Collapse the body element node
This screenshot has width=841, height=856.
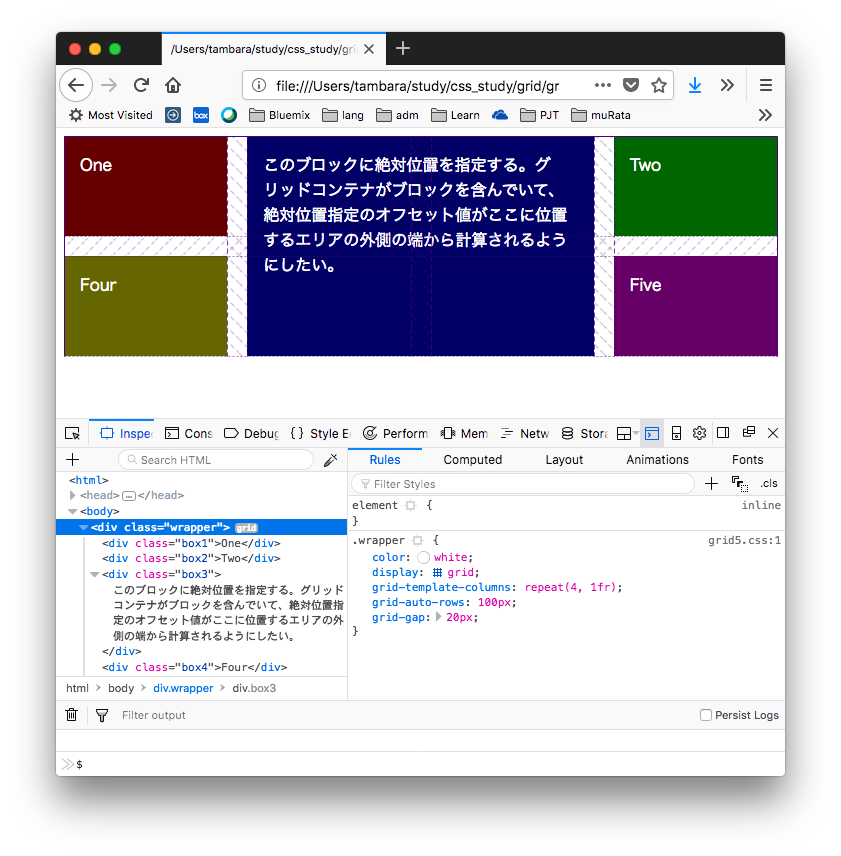tap(72, 512)
